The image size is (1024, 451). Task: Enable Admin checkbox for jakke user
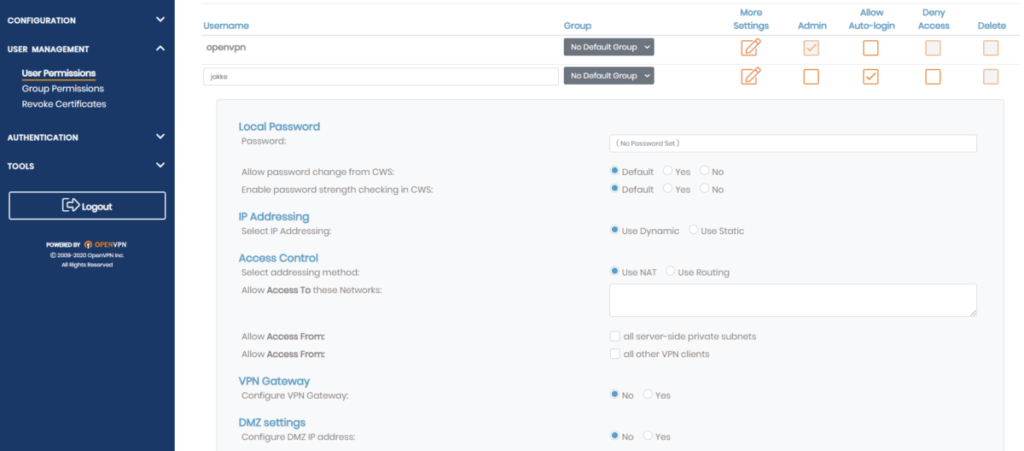click(x=811, y=77)
